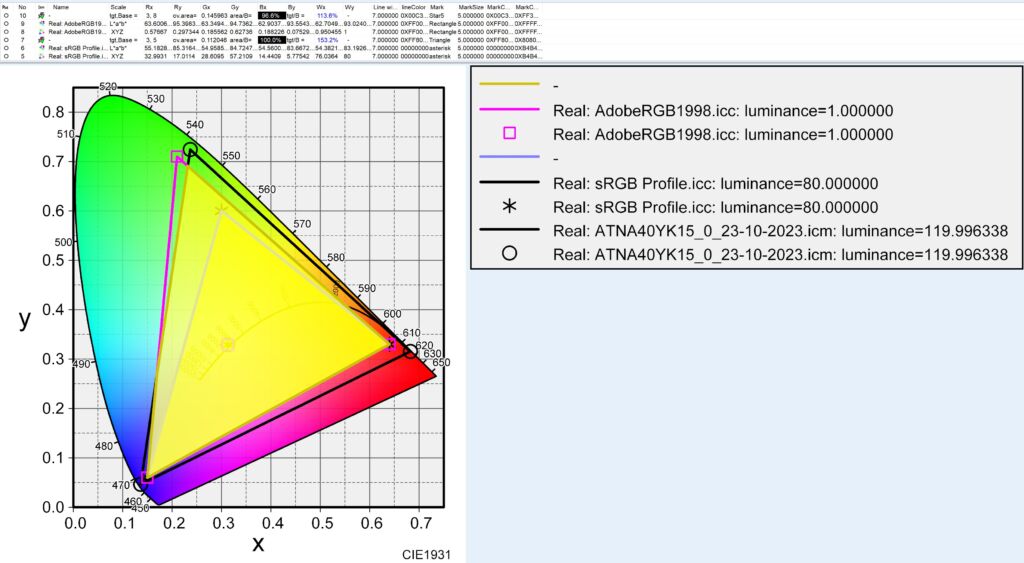
Task: Click the sRGB XYZ icon in row 5
Action: (41, 56)
